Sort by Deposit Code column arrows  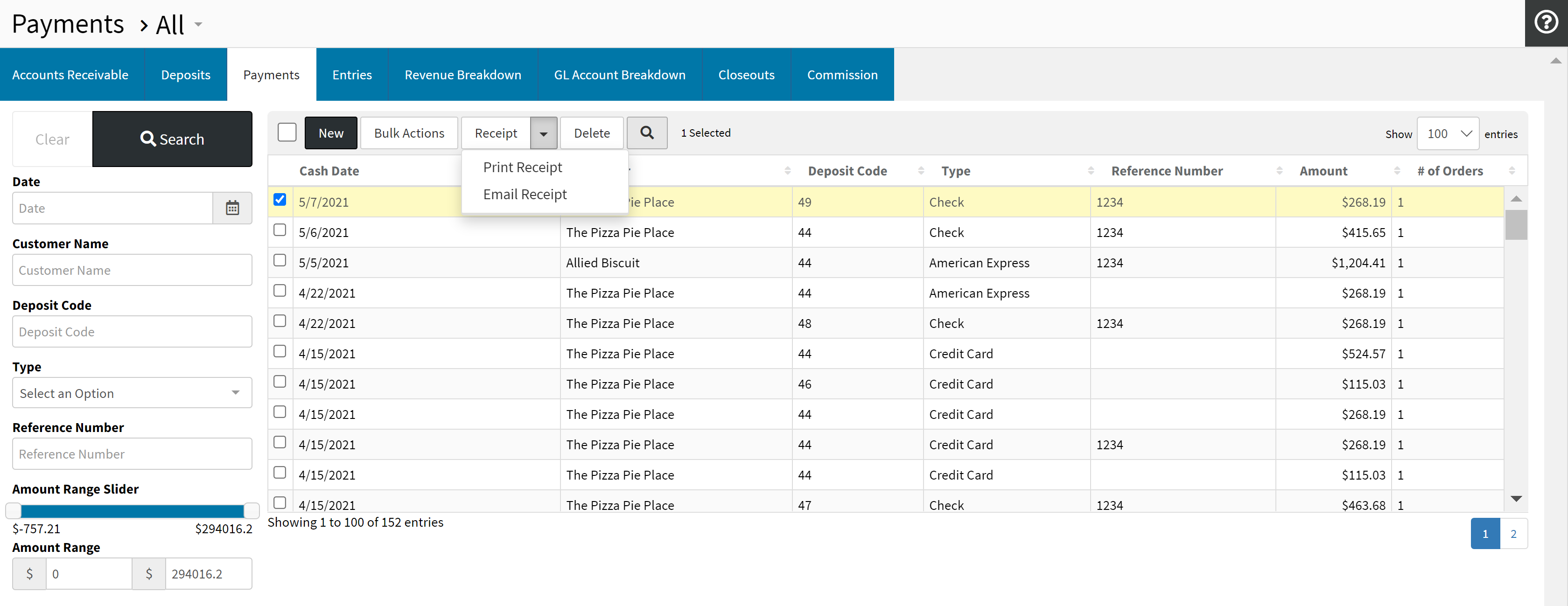pos(920,171)
